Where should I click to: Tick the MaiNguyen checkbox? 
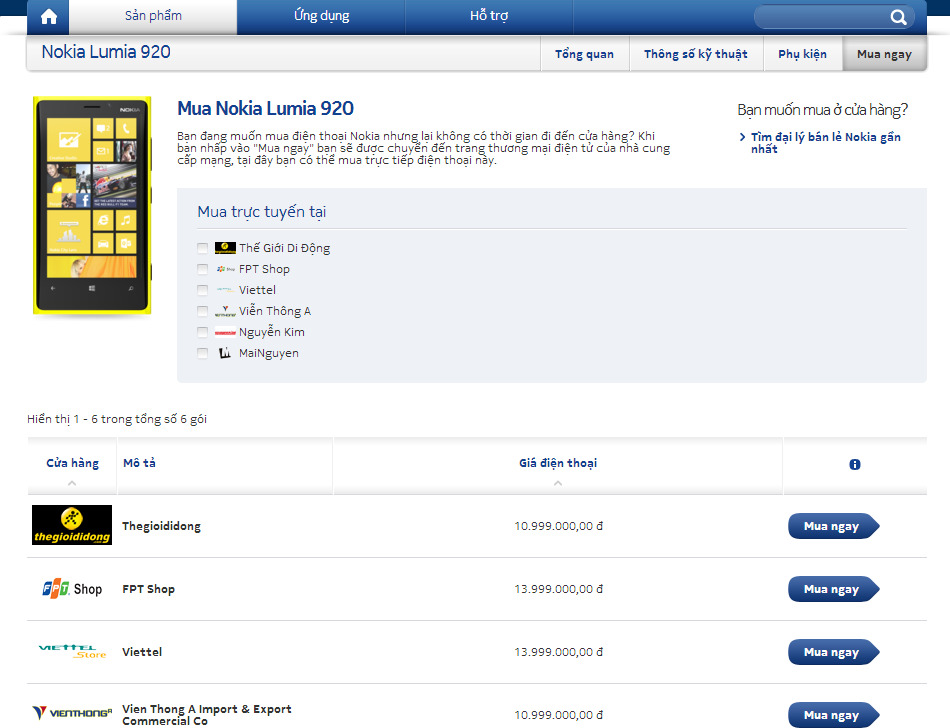pyautogui.click(x=202, y=353)
